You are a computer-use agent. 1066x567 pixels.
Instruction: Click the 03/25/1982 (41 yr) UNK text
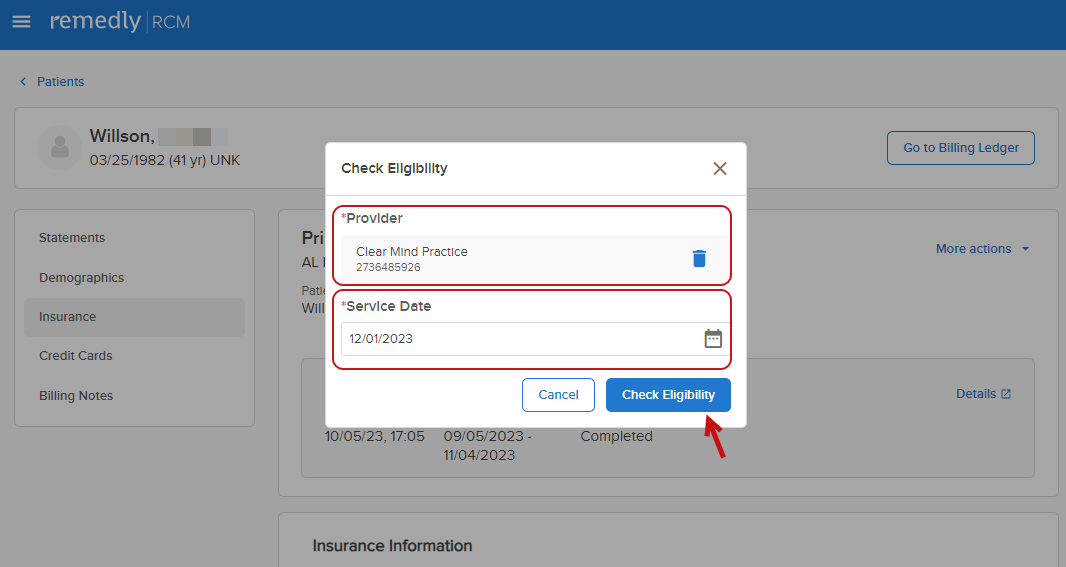pyautogui.click(x=165, y=160)
